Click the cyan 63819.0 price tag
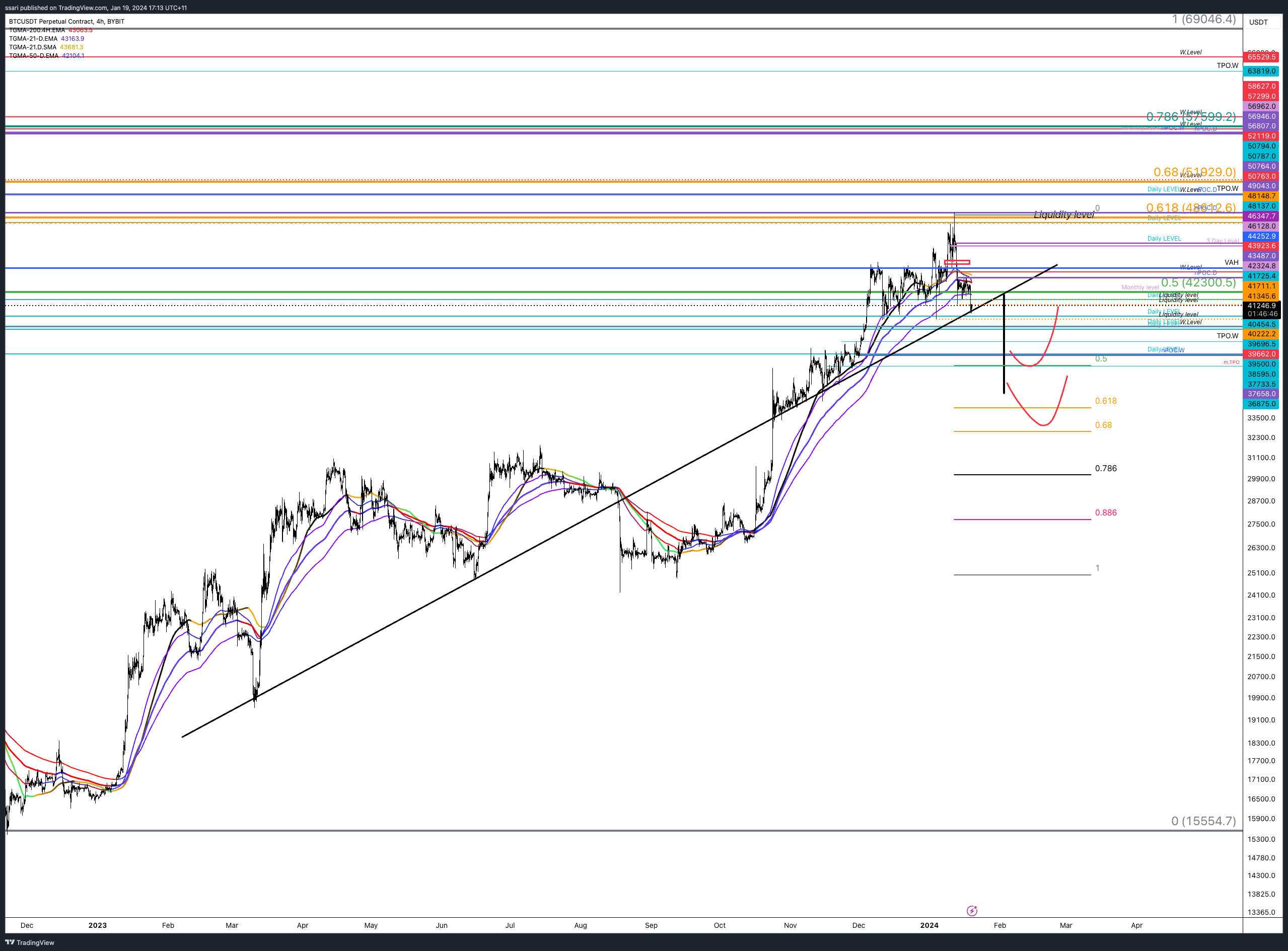This screenshot has height=951, width=1288. 1261,71
